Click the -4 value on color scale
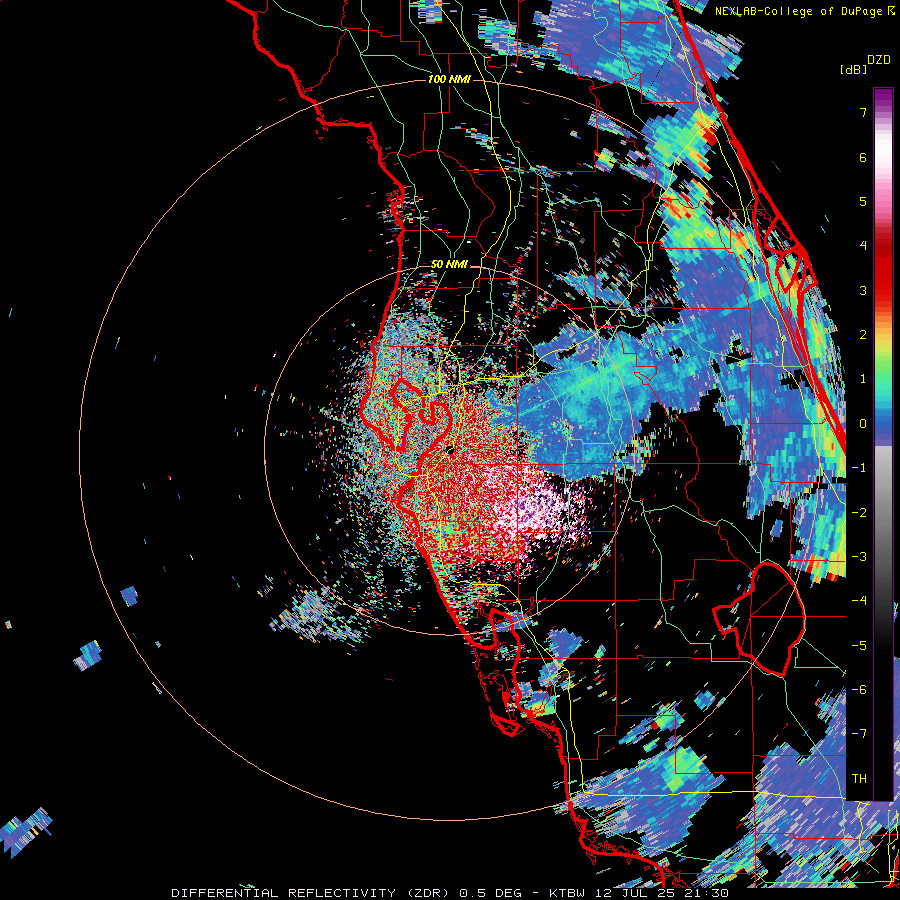Screen dimensions: 900x900 click(859, 601)
